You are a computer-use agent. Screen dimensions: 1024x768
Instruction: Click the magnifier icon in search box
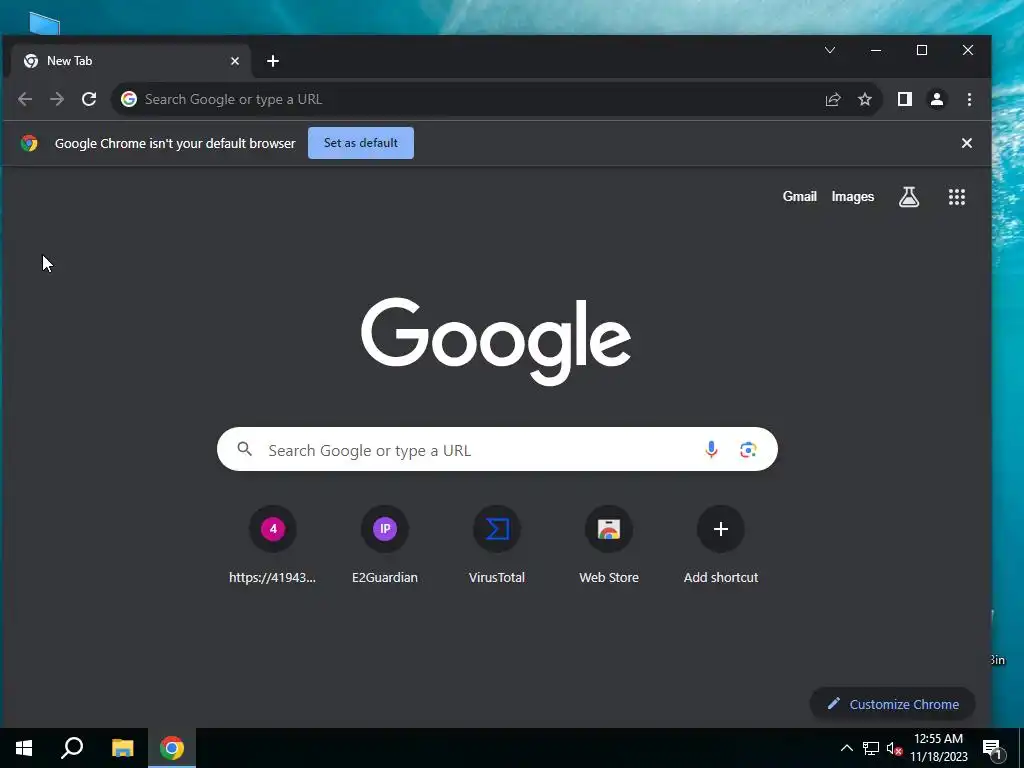(244, 449)
